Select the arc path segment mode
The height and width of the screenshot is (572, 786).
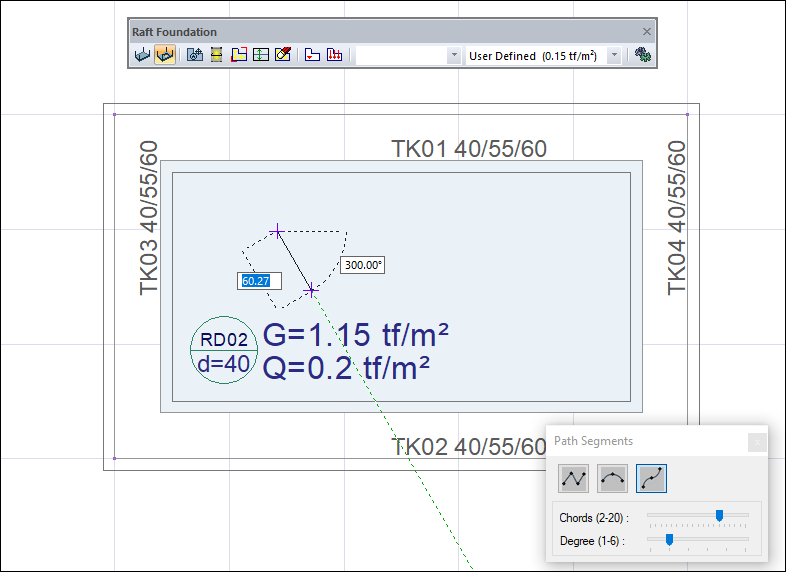click(612, 479)
